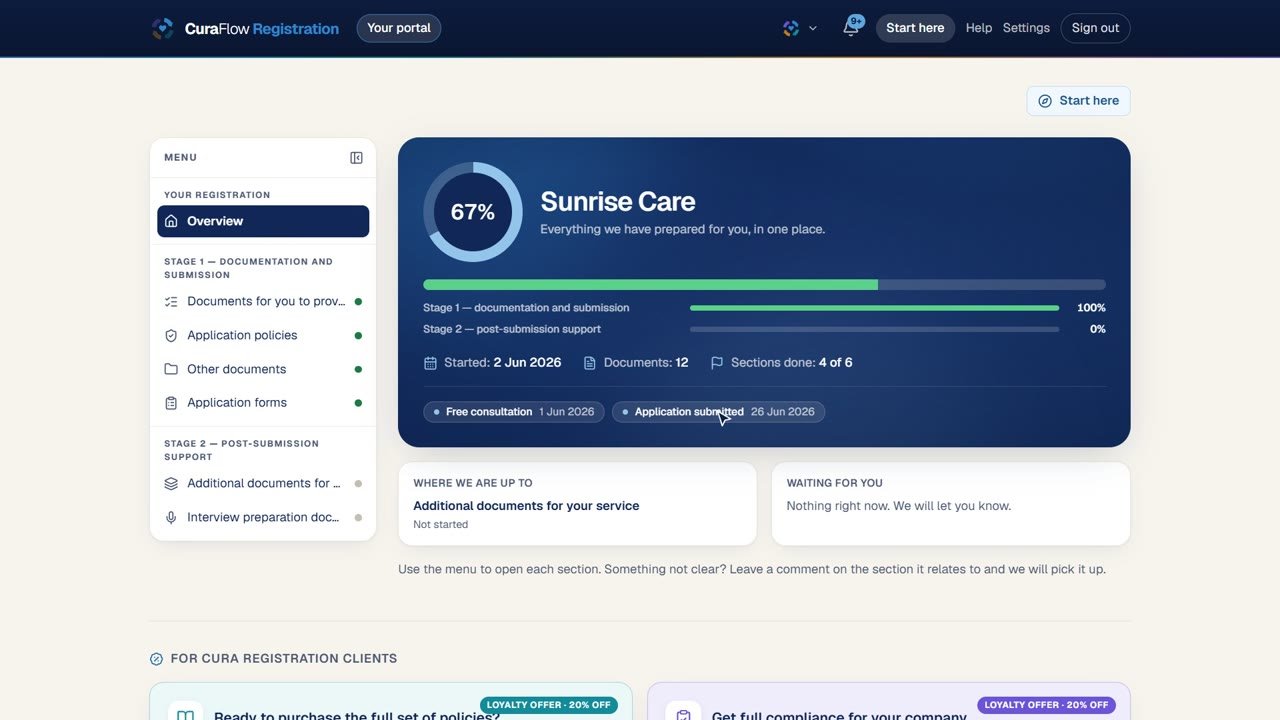1280x720 pixels.
Task: Click the badge icon beside For Cura Registration Clients
Action: tap(156, 659)
